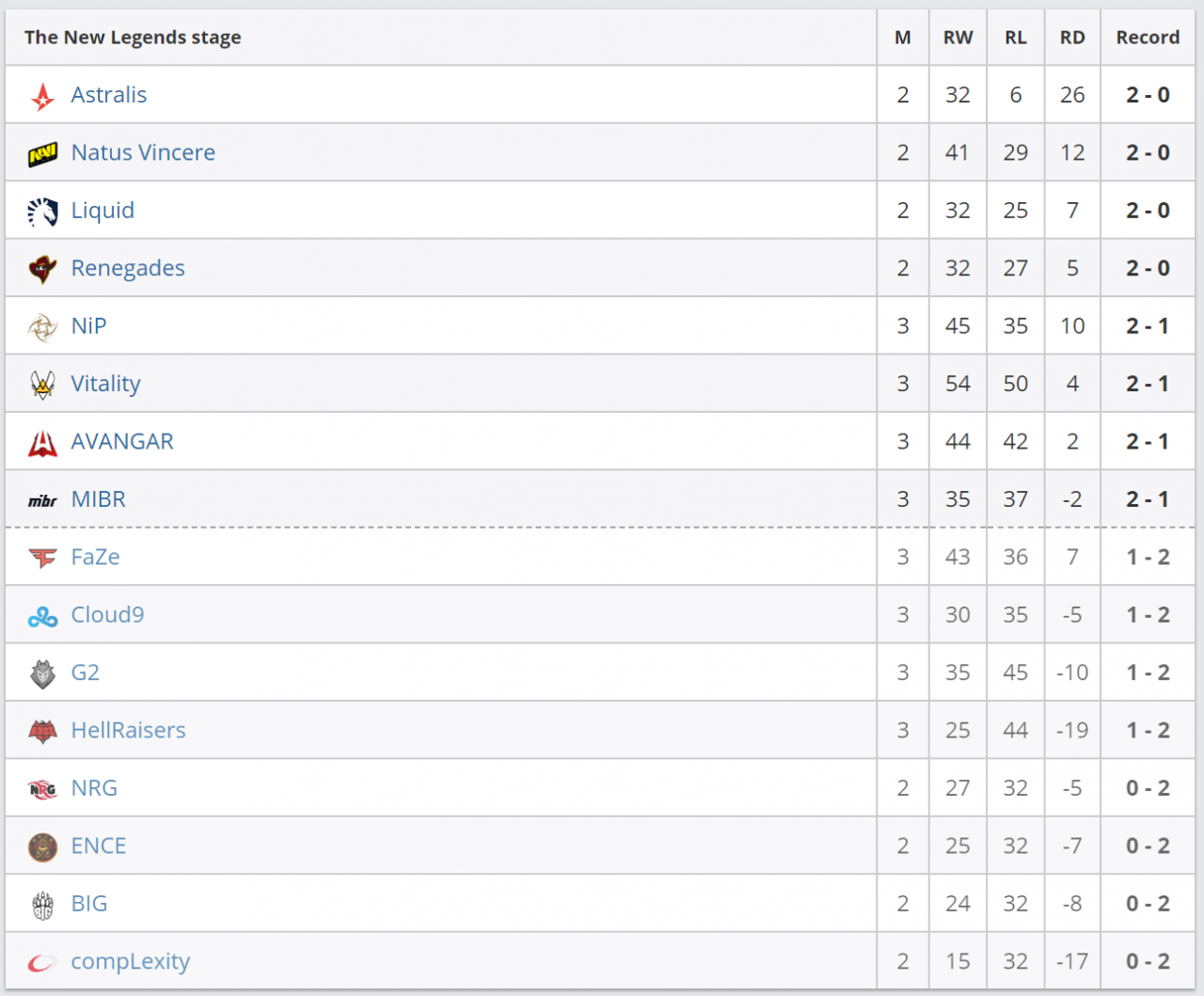1204x996 pixels.
Task: Select the BIG team name link
Action: pos(88,904)
